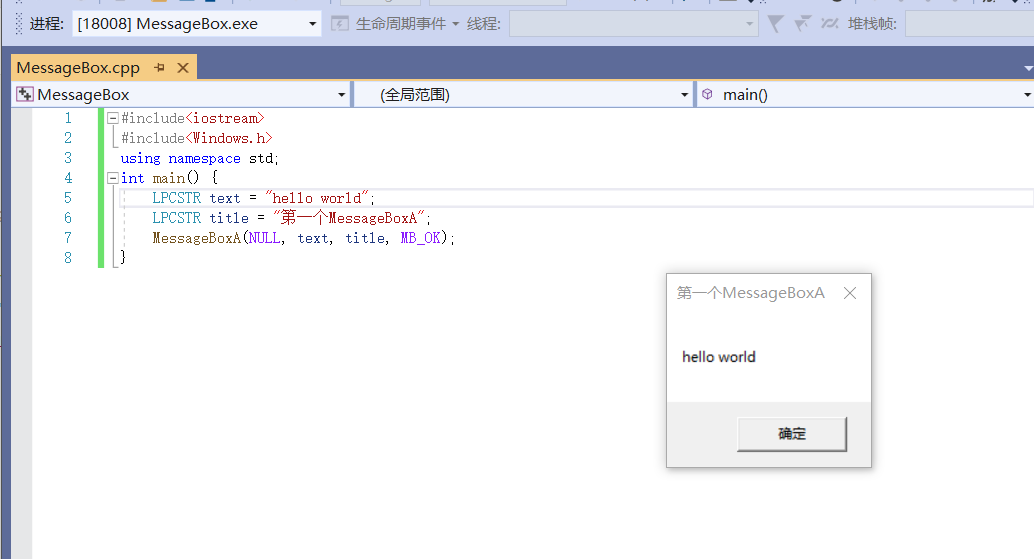Click the "hello world" string on line 5
1034x559 pixels.
coord(317,198)
